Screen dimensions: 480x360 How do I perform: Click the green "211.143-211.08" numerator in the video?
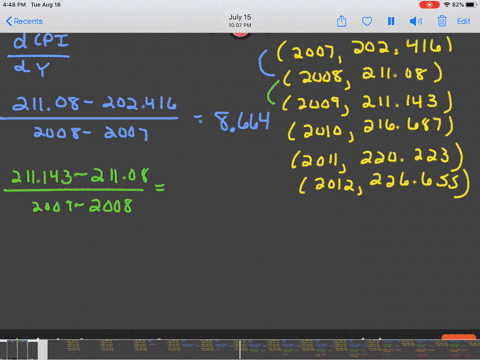80,176
